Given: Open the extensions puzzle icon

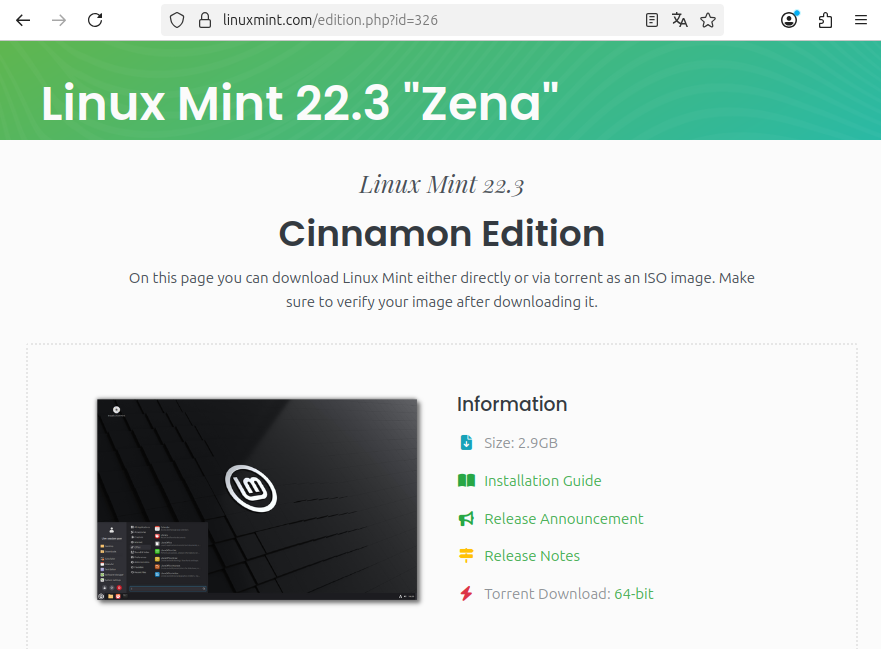Looking at the screenshot, I should (x=825, y=20).
